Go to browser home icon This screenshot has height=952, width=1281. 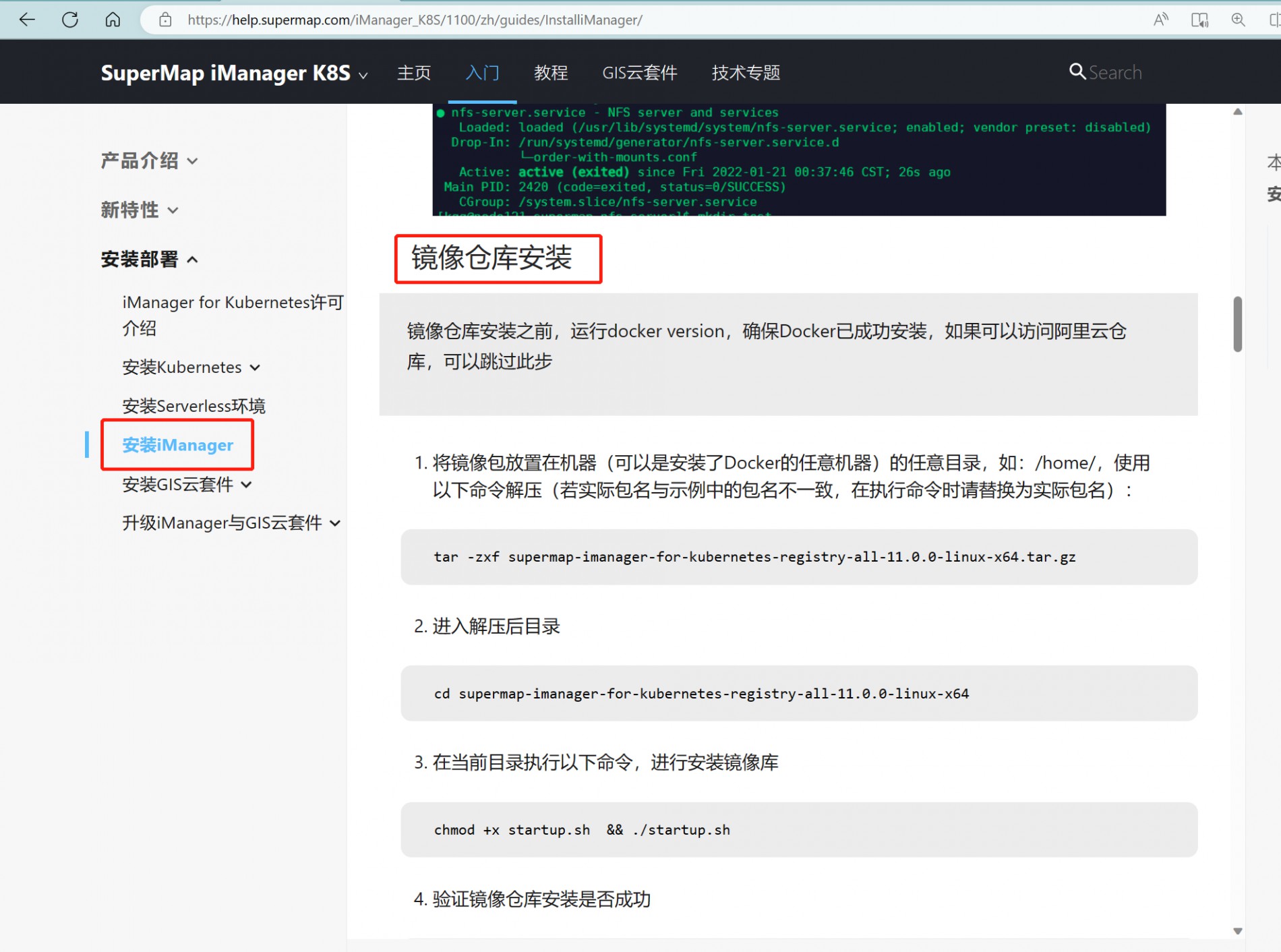pyautogui.click(x=113, y=20)
